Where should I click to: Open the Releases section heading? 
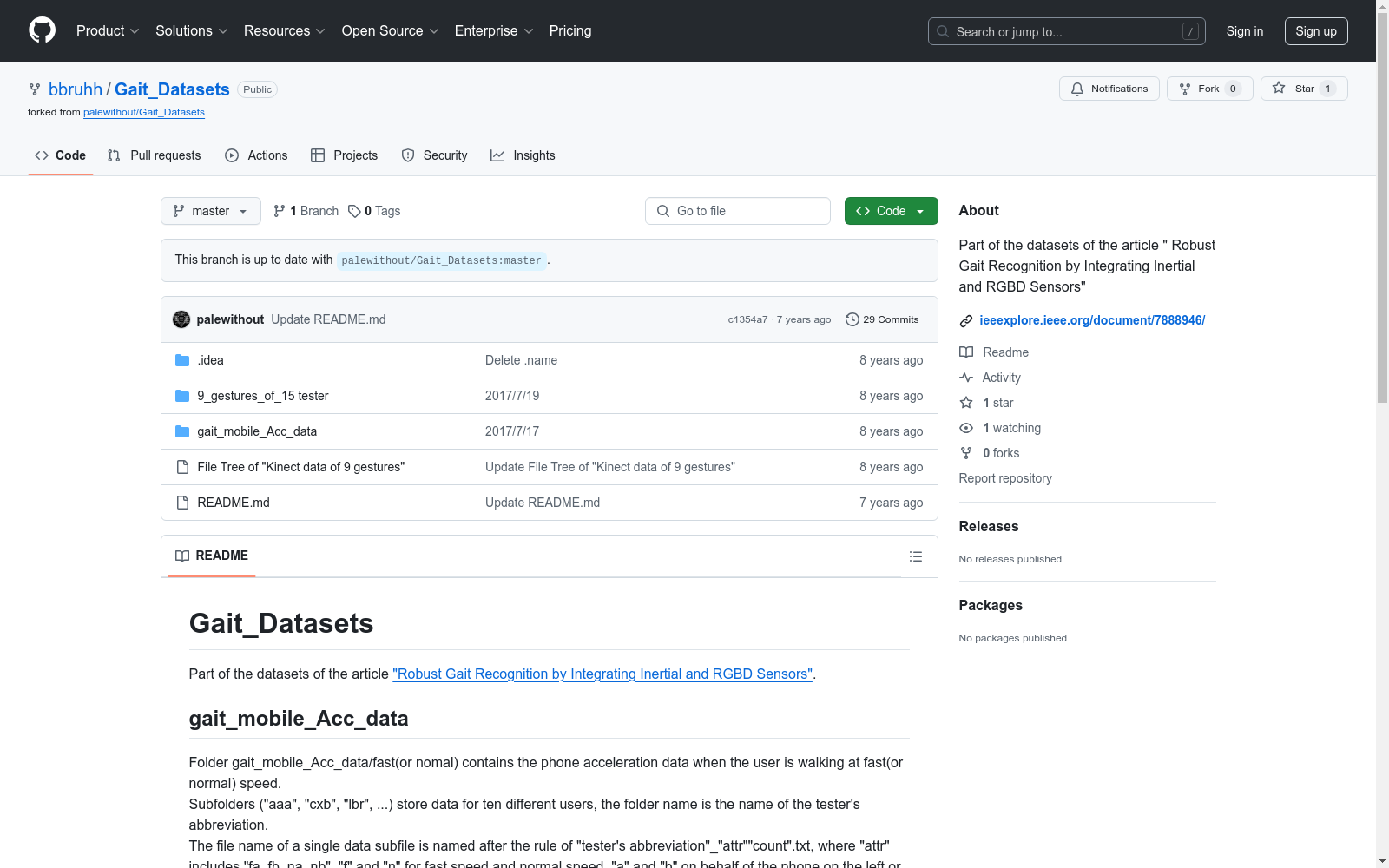pos(989,526)
